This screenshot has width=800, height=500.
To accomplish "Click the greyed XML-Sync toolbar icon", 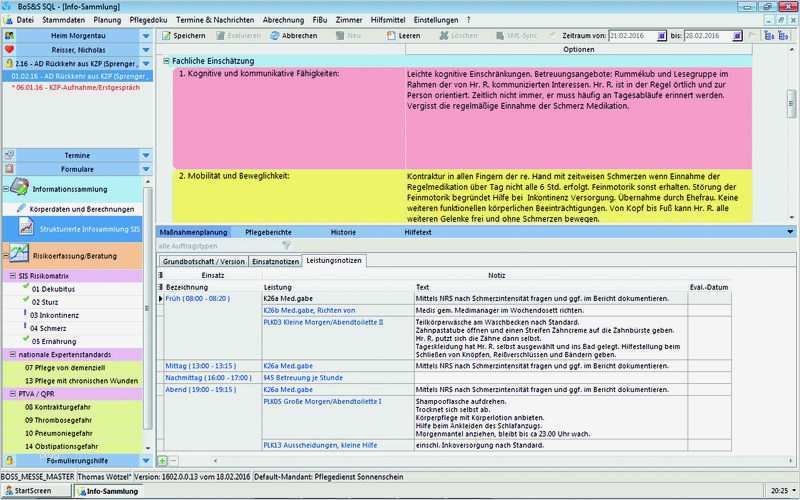I will tap(500, 36).
